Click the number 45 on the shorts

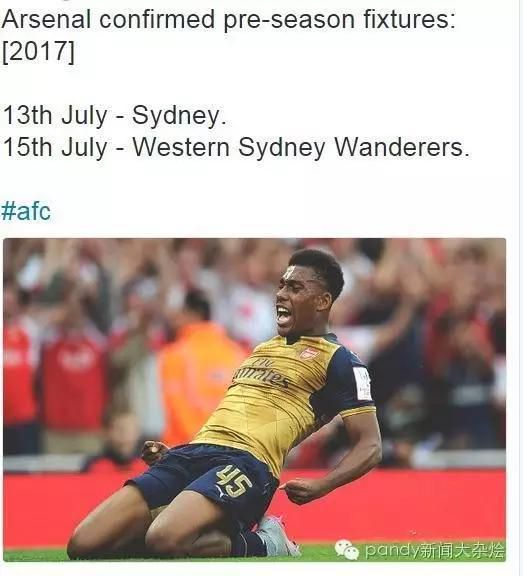click(x=232, y=481)
